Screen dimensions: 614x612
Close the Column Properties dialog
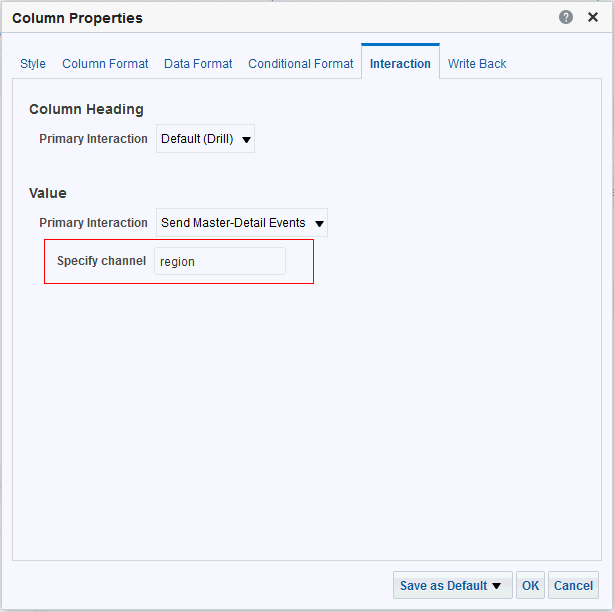pyautogui.click(x=592, y=17)
